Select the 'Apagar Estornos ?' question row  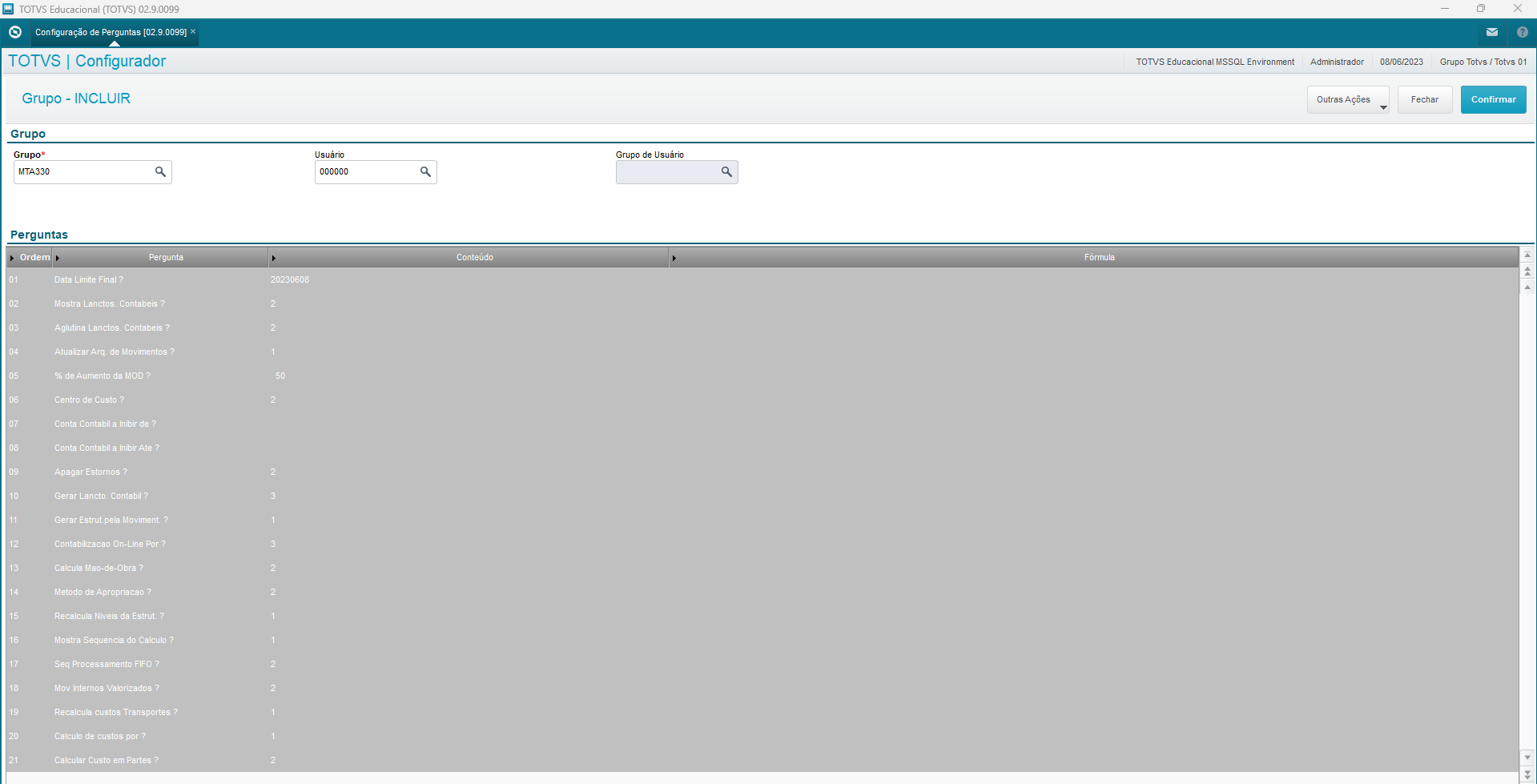pos(91,472)
